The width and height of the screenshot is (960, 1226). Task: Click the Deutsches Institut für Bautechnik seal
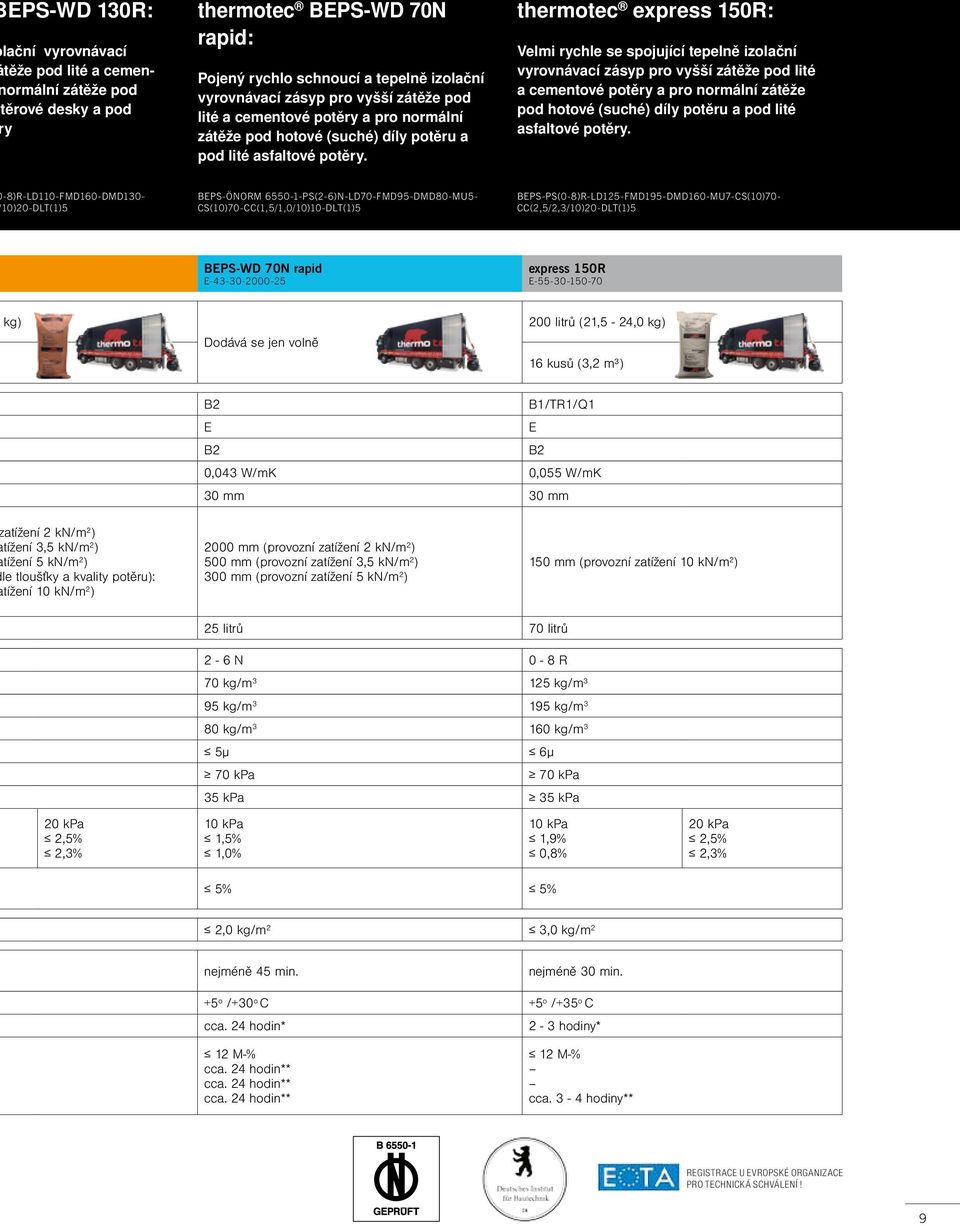click(524, 1179)
